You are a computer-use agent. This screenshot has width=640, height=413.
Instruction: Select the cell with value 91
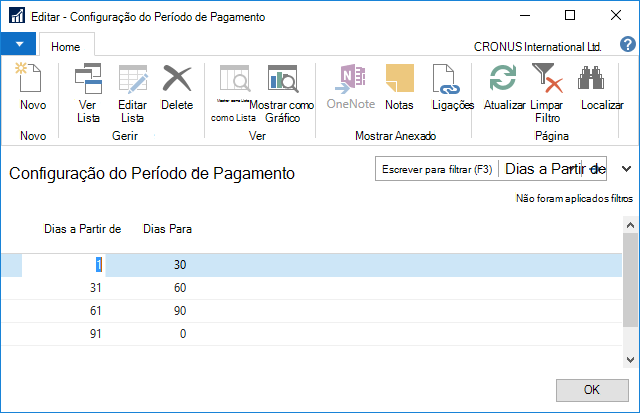[96, 333]
